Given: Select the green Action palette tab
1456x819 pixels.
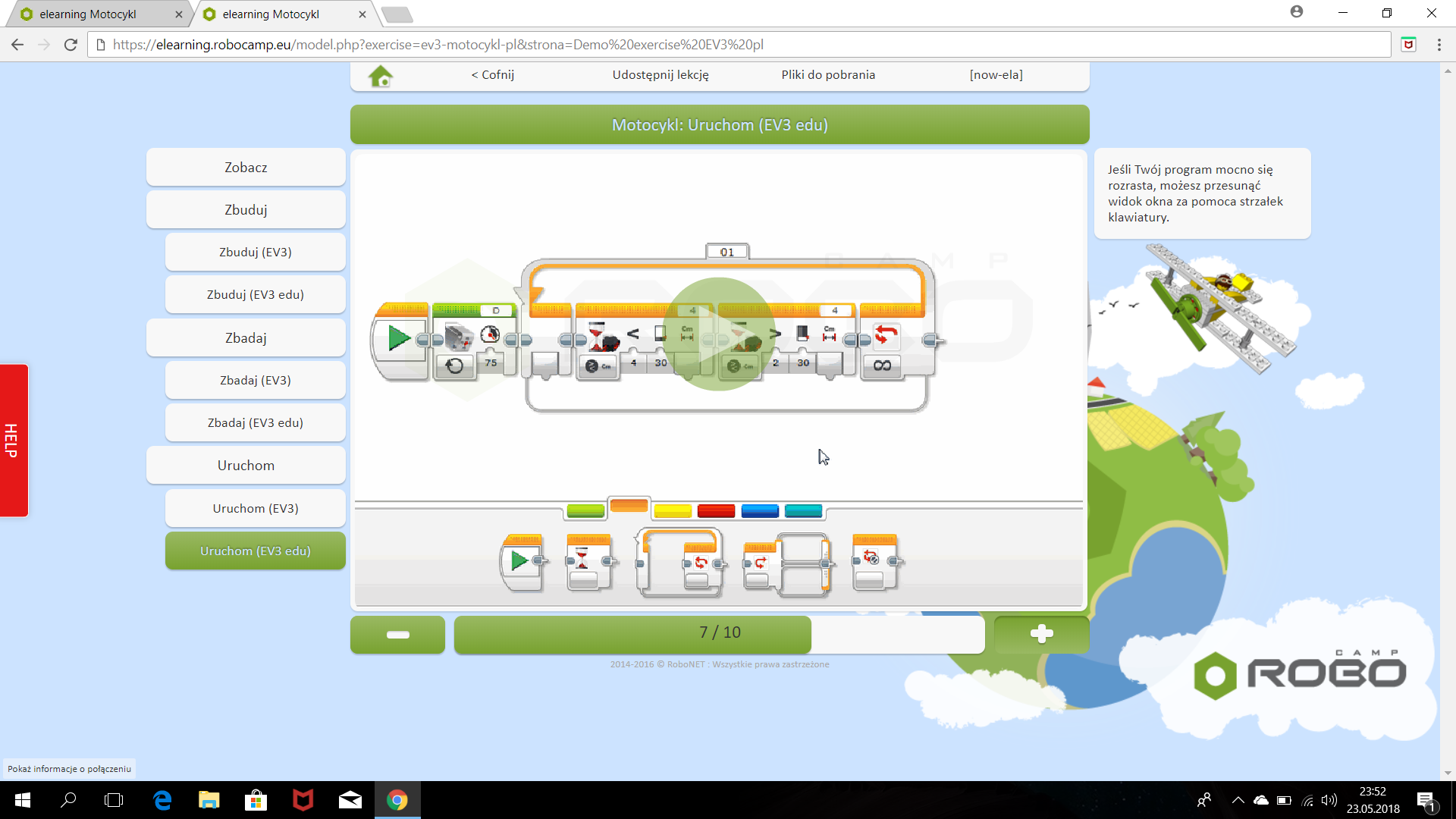Looking at the screenshot, I should click(585, 511).
